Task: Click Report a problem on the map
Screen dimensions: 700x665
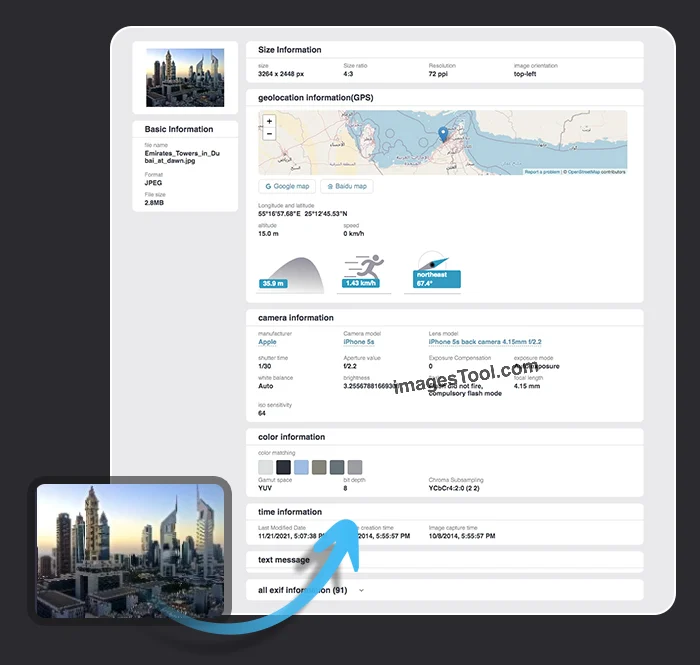Action: 542,172
